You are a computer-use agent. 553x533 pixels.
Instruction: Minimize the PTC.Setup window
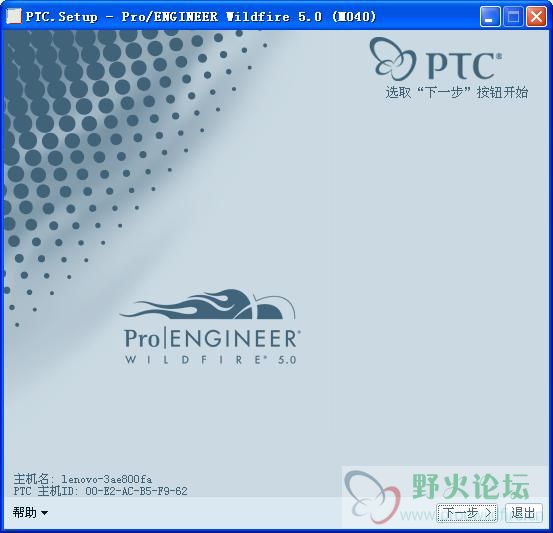tap(490, 16)
